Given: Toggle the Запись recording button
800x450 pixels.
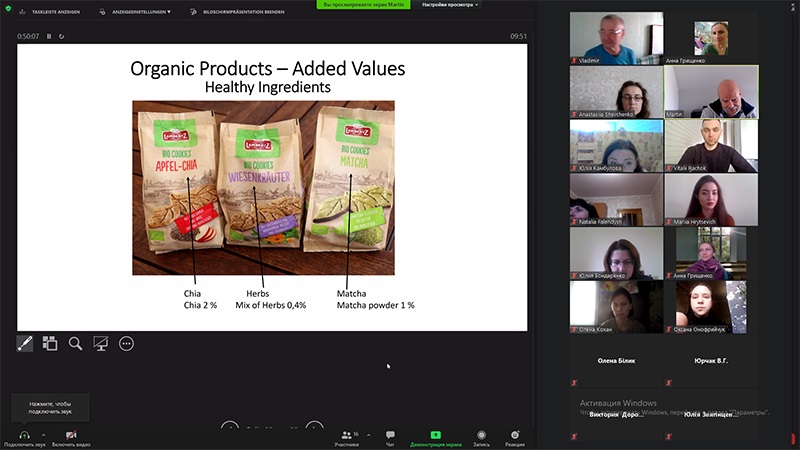Looking at the screenshot, I should [x=481, y=438].
